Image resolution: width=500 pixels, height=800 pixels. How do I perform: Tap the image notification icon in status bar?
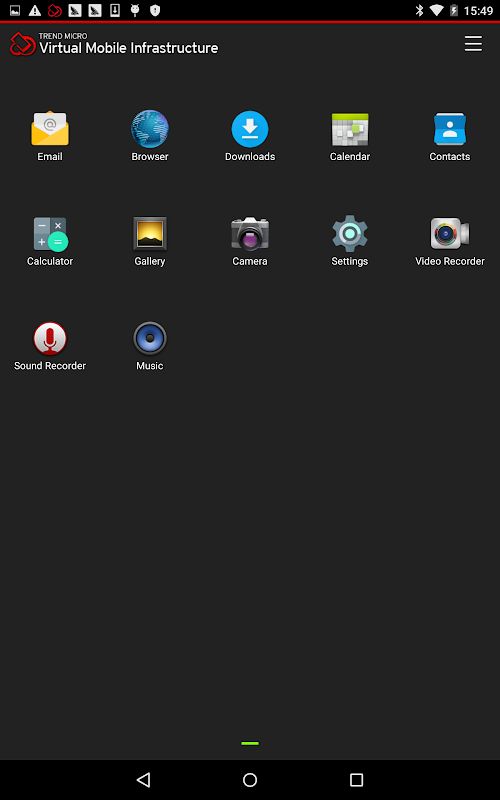(15, 10)
